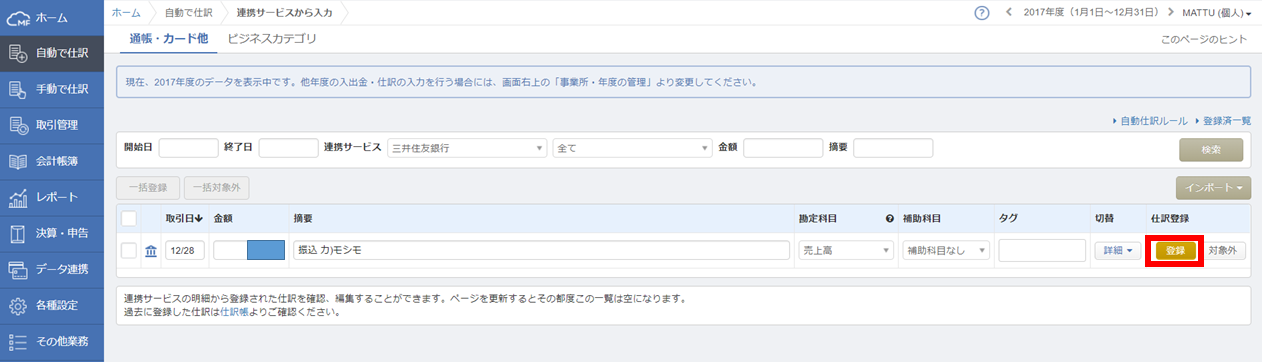This screenshot has height=362, width=1262.
Task: Check the 12/28 transaction row checkbox
Action: pos(129,251)
